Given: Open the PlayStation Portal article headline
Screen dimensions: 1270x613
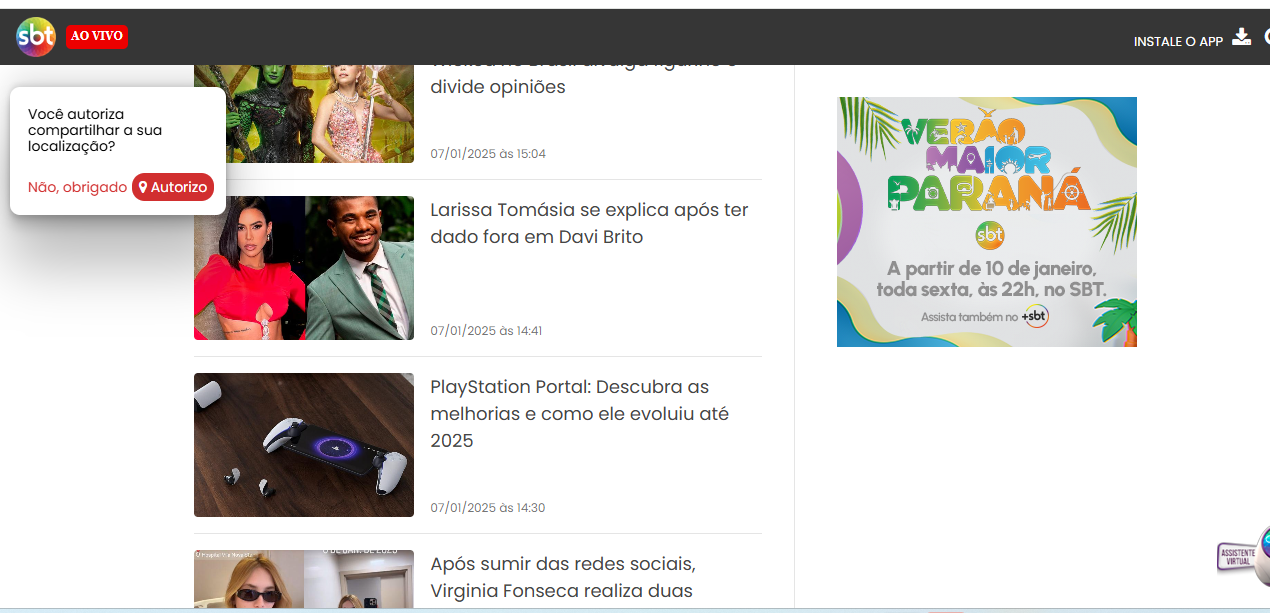Looking at the screenshot, I should 579,413.
